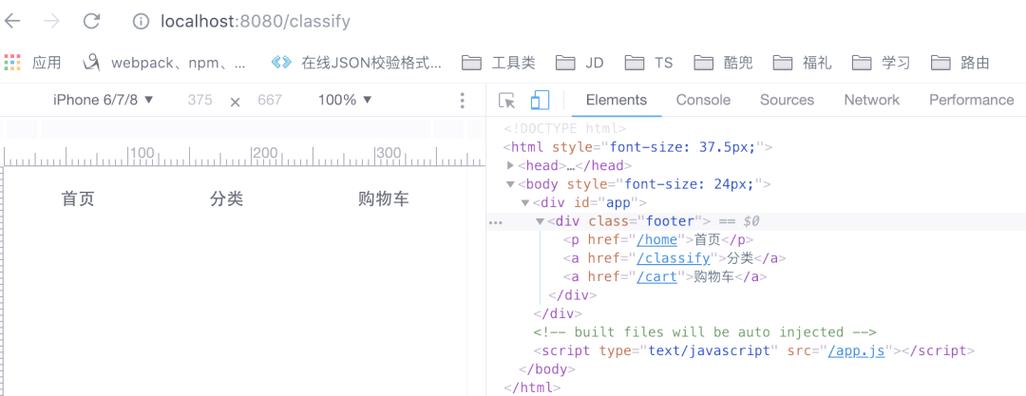Open the 酷兜 bookmark folder
Image resolution: width=1026 pixels, height=396 pixels.
pyautogui.click(x=724, y=62)
